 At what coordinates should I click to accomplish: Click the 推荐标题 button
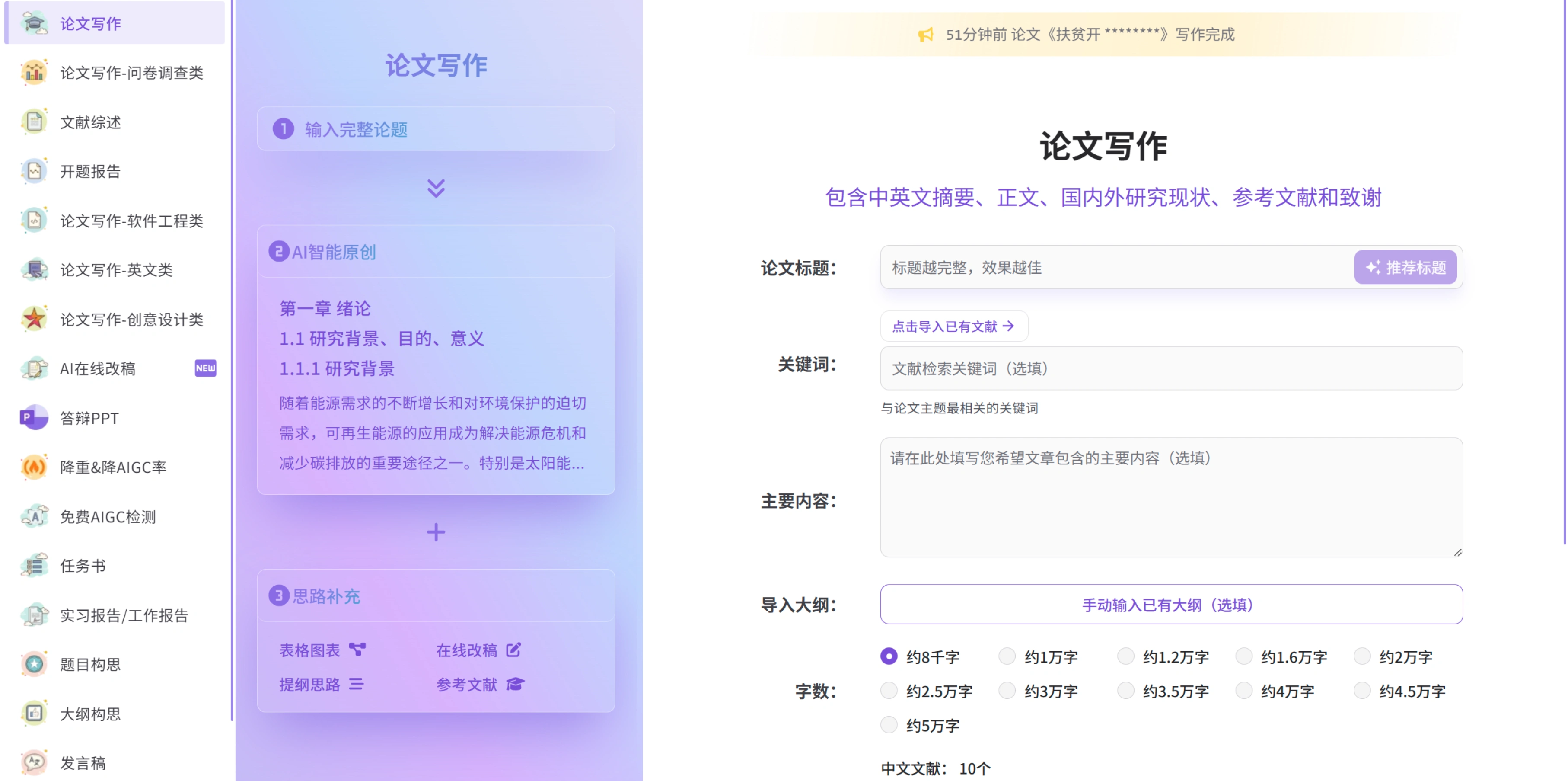click(1405, 267)
